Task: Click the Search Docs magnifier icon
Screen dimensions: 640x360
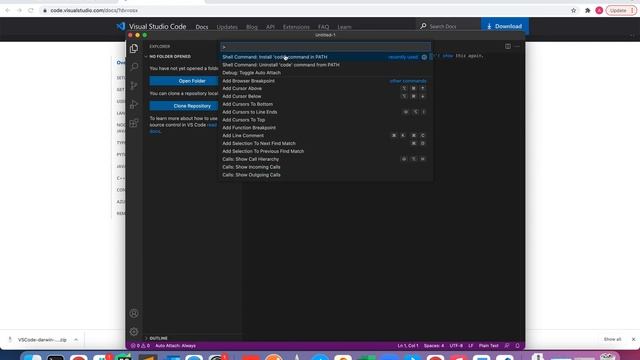Action: (x=423, y=26)
